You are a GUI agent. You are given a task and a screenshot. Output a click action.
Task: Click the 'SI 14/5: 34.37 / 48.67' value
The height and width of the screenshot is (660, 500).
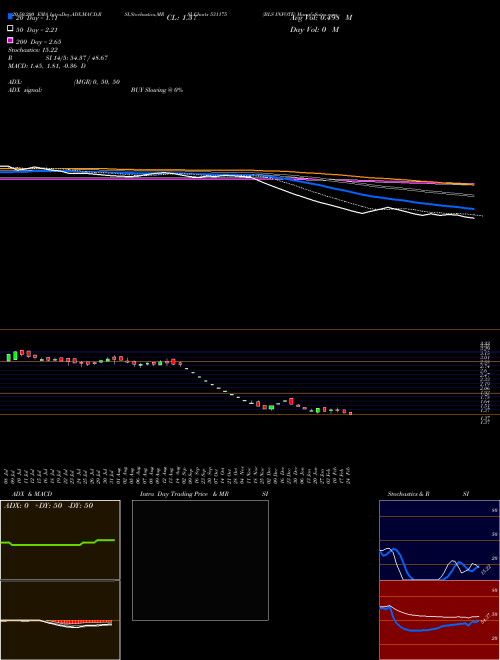click(x=77, y=58)
